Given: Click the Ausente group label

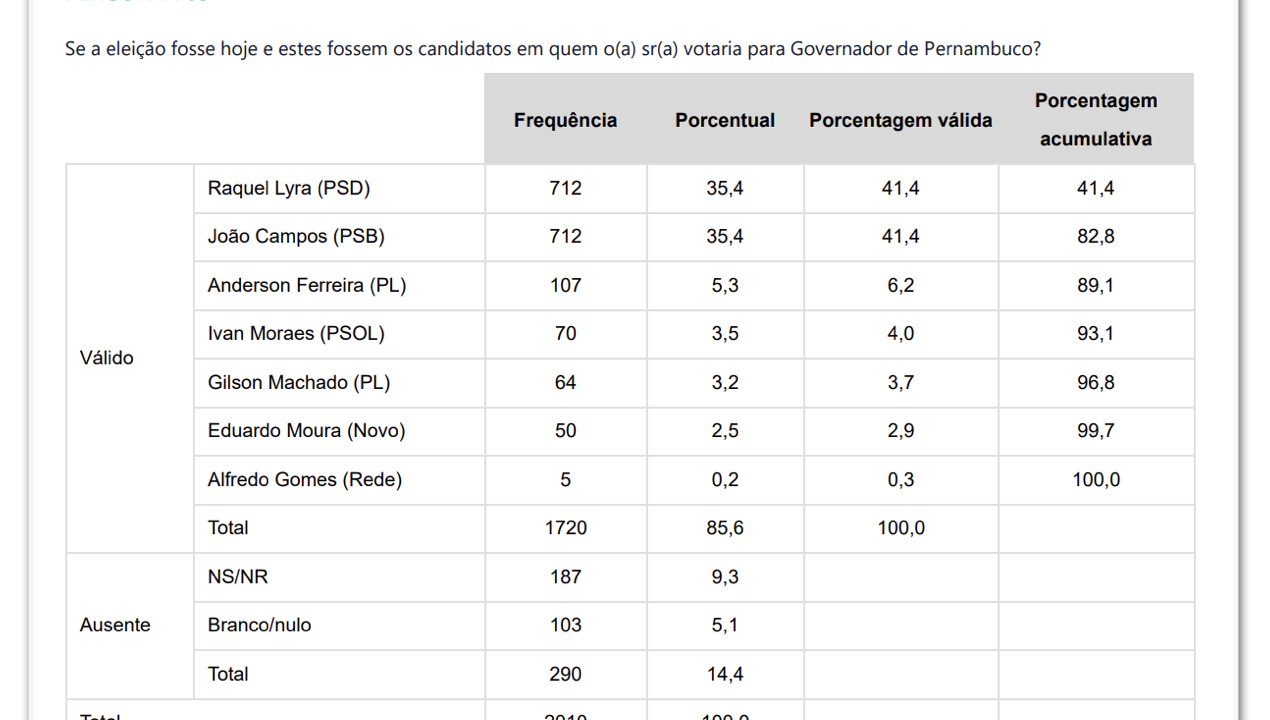Looking at the screenshot, I should coord(115,625).
